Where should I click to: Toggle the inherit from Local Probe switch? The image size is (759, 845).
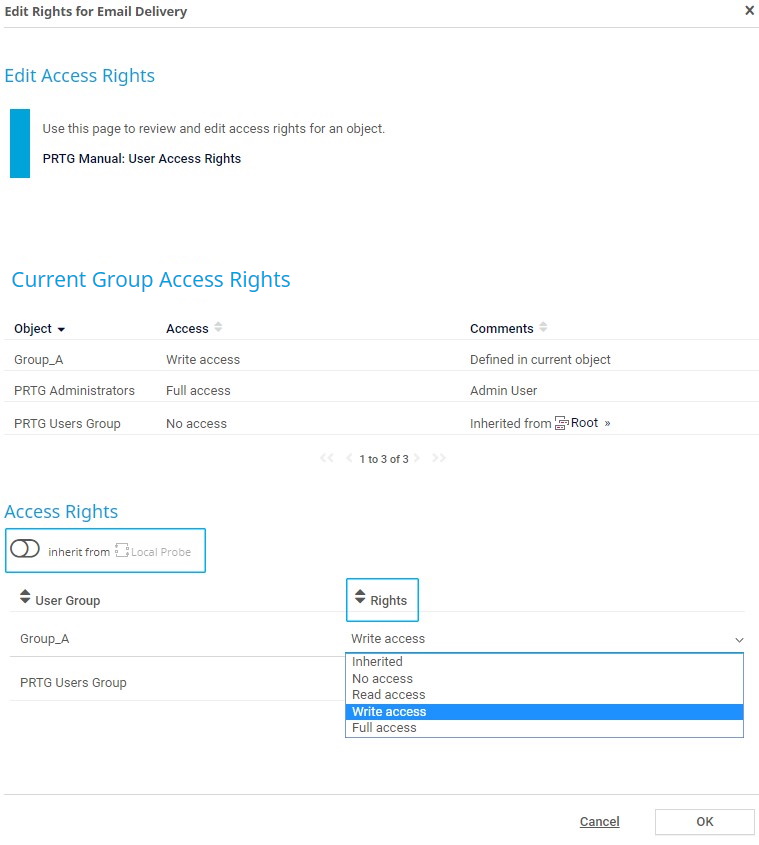(25, 550)
